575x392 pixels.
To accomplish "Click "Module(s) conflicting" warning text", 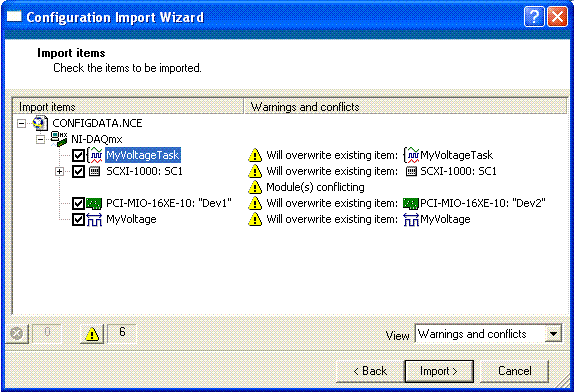I will (x=315, y=187).
